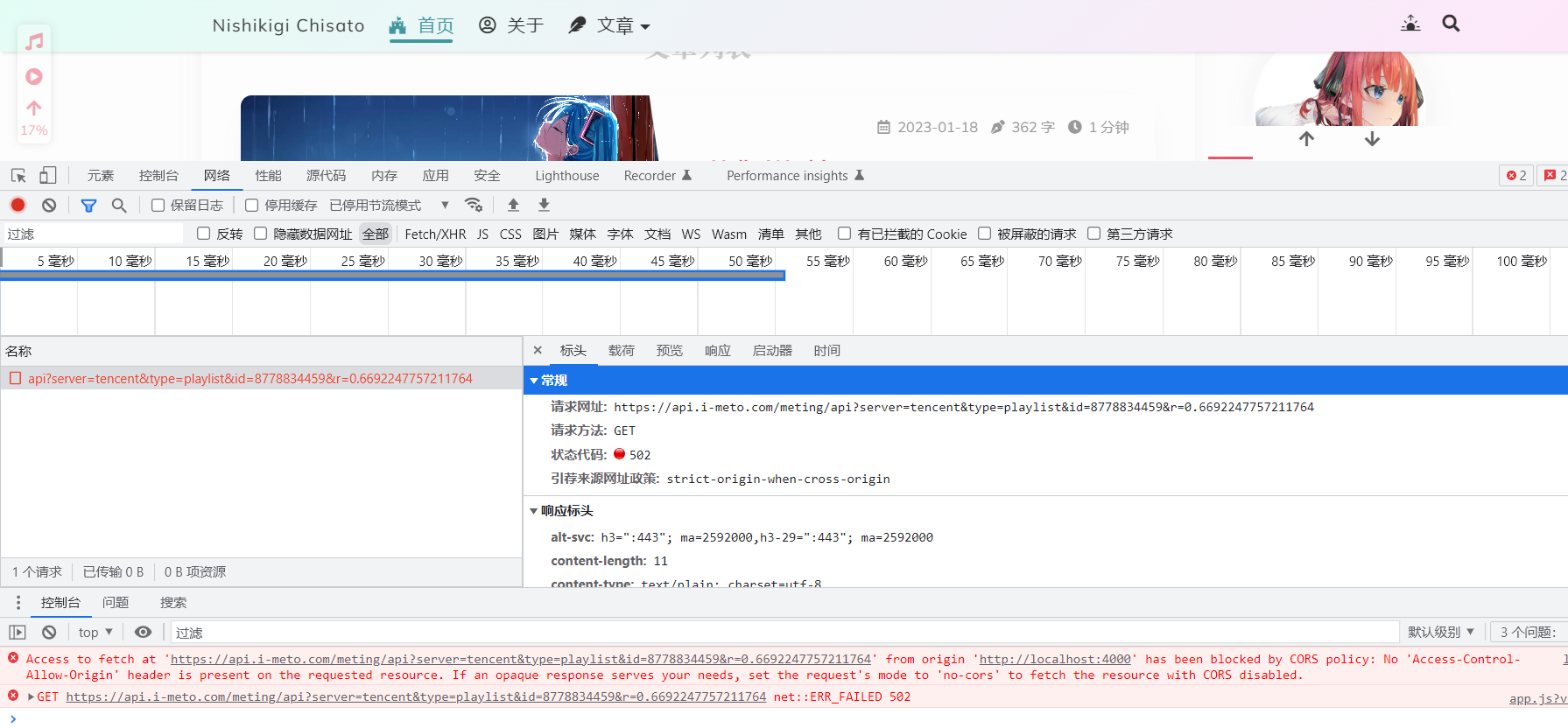Image resolution: width=1568 pixels, height=728 pixels.
Task: Clear the network log
Action: (49, 205)
